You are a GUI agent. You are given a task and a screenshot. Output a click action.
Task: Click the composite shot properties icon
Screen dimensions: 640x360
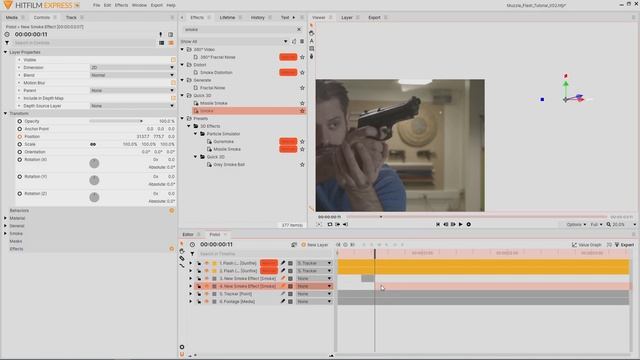click(294, 244)
